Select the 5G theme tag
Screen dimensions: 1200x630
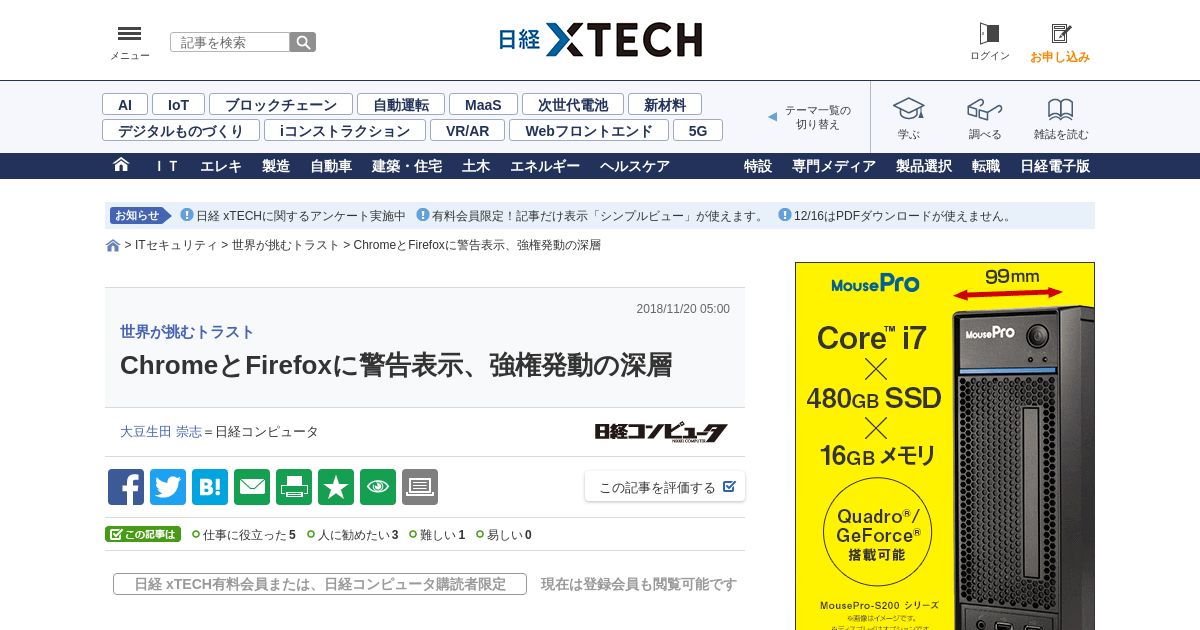(698, 130)
